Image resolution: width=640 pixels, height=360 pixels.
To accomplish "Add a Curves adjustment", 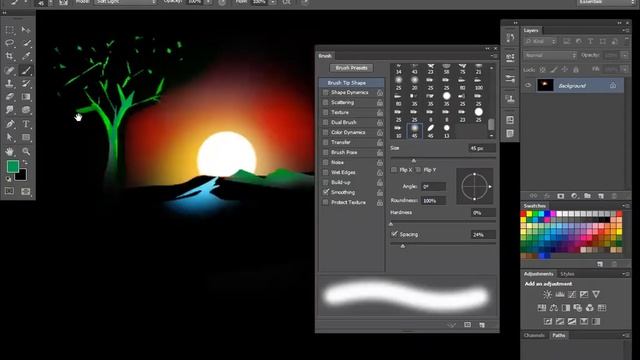I will [x=572, y=294].
